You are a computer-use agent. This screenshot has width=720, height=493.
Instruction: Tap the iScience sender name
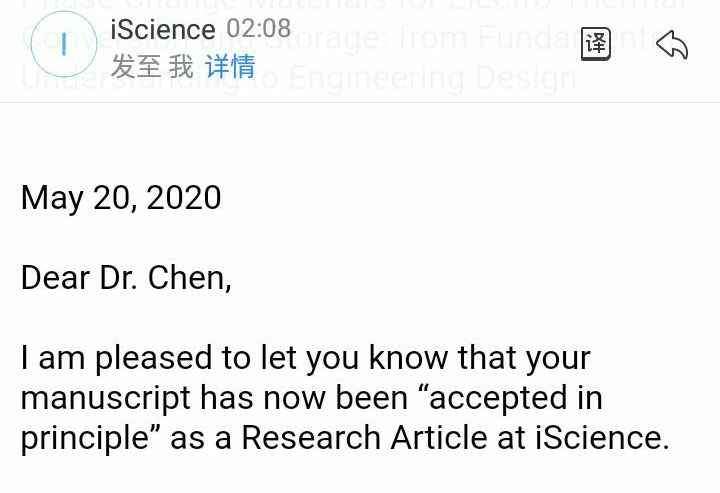click(x=162, y=30)
